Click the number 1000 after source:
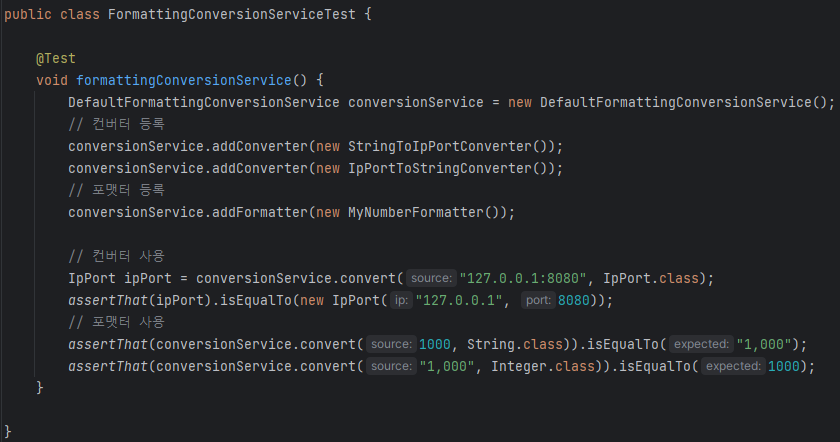 pos(434,344)
